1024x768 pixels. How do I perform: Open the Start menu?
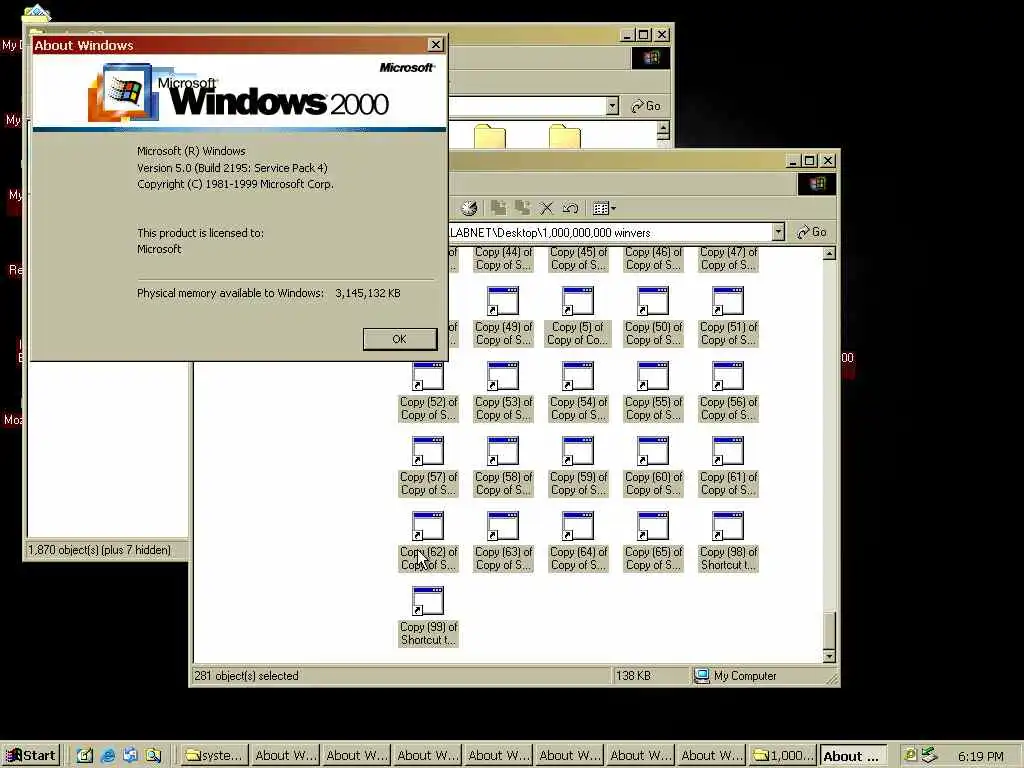point(31,756)
